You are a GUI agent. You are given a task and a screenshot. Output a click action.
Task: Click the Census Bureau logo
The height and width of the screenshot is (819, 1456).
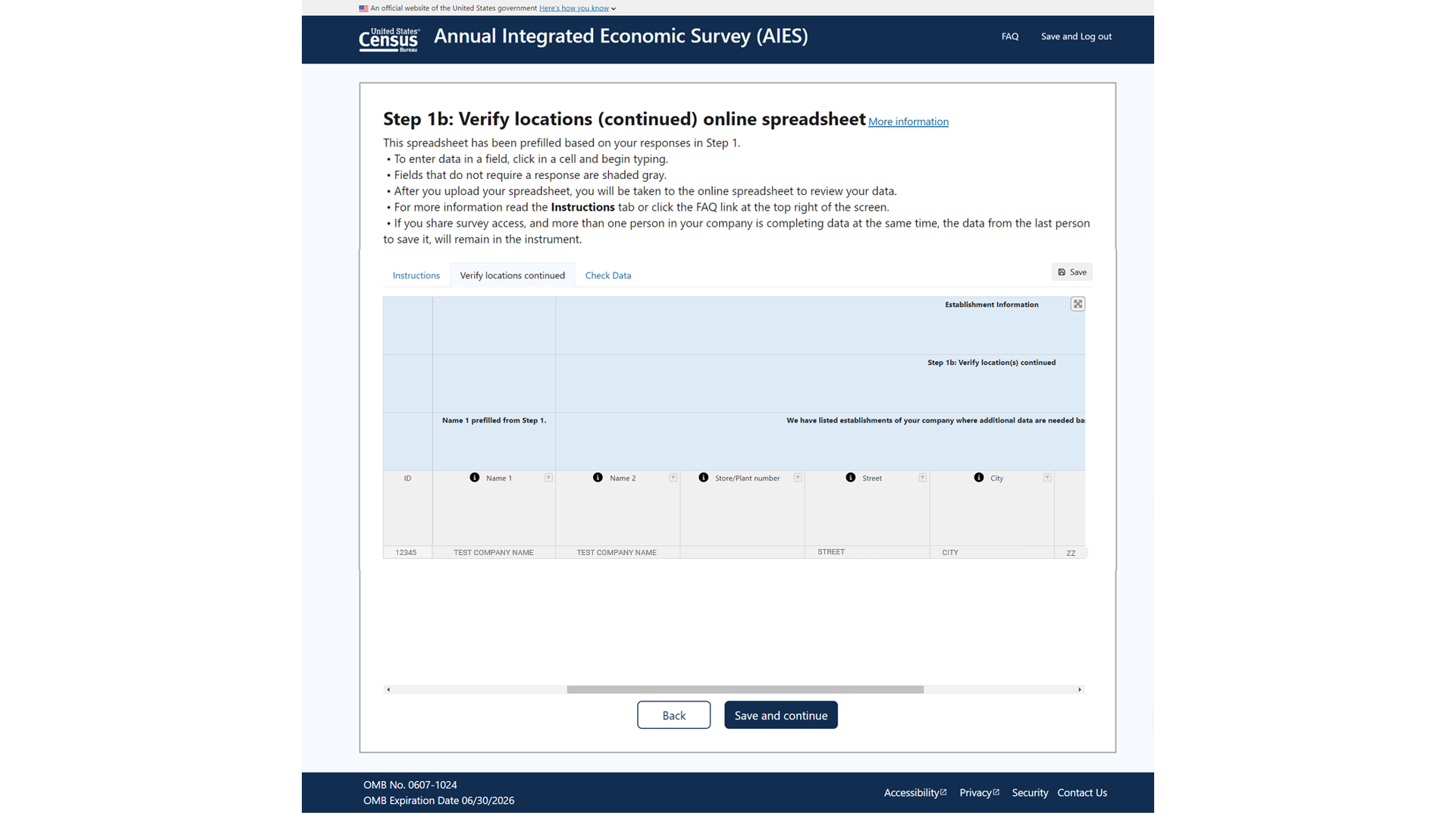pos(389,39)
